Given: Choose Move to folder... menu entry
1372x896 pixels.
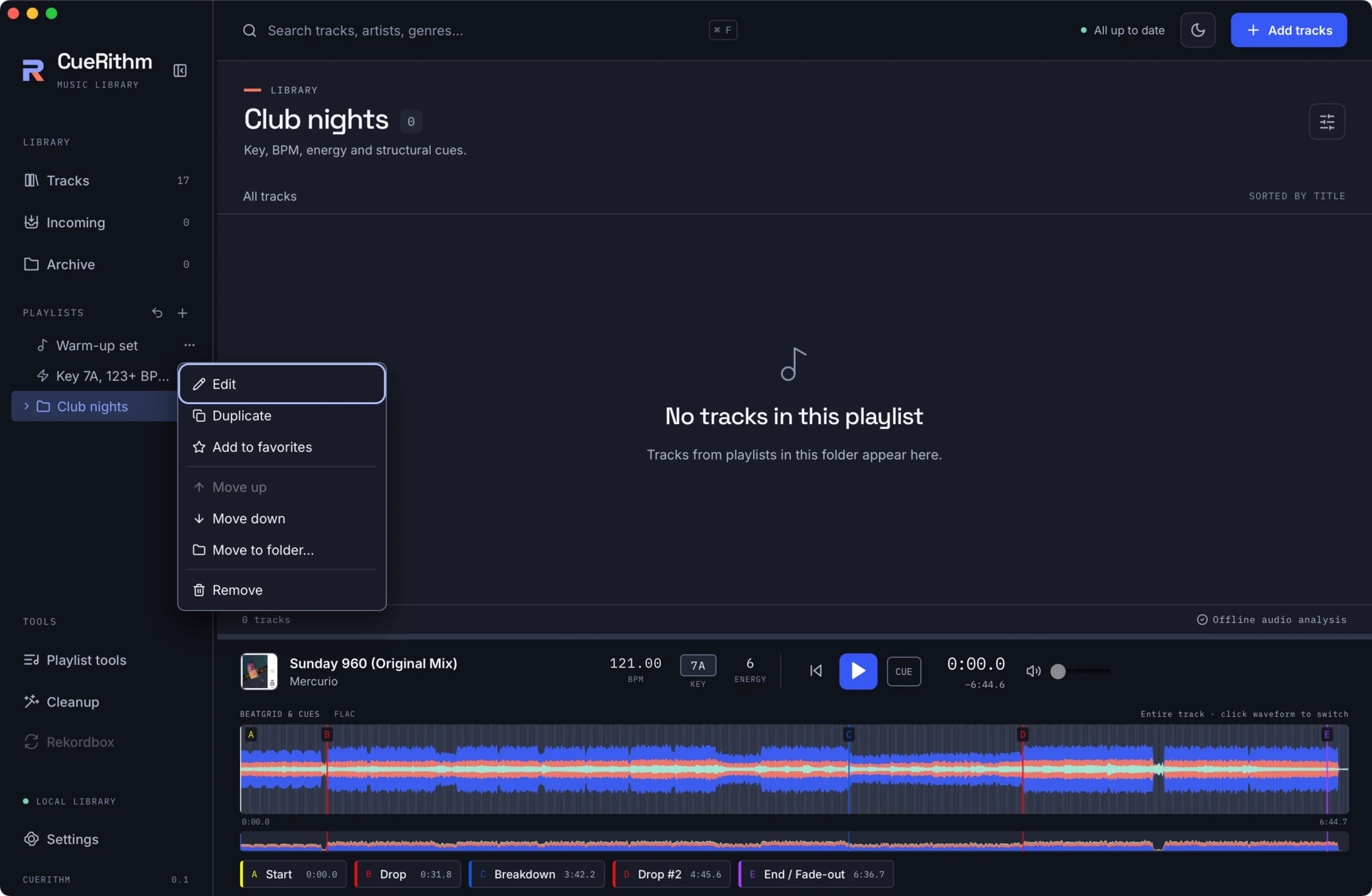Looking at the screenshot, I should (x=282, y=550).
